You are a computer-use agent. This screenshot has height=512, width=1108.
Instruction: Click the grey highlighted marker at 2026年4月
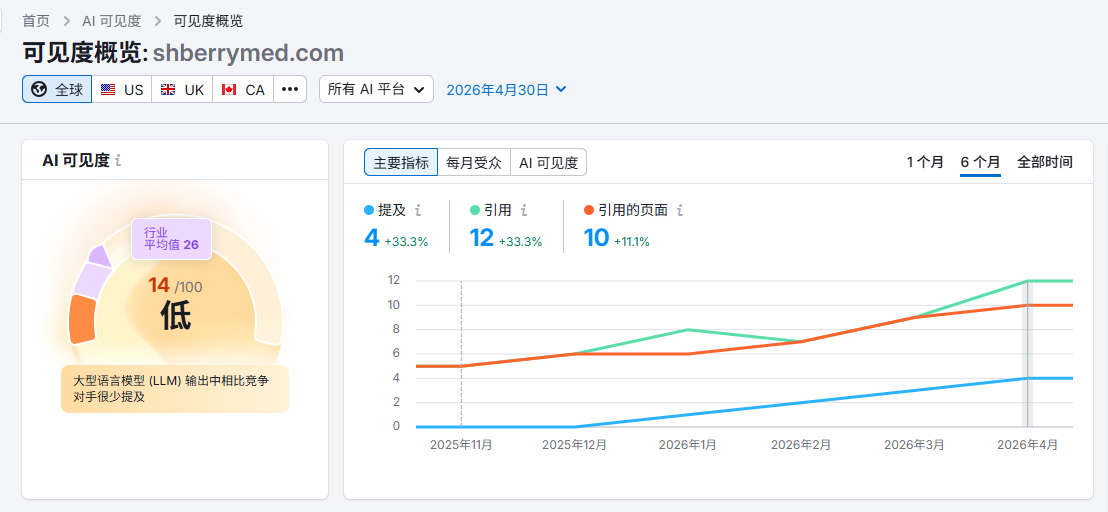(x=1029, y=354)
